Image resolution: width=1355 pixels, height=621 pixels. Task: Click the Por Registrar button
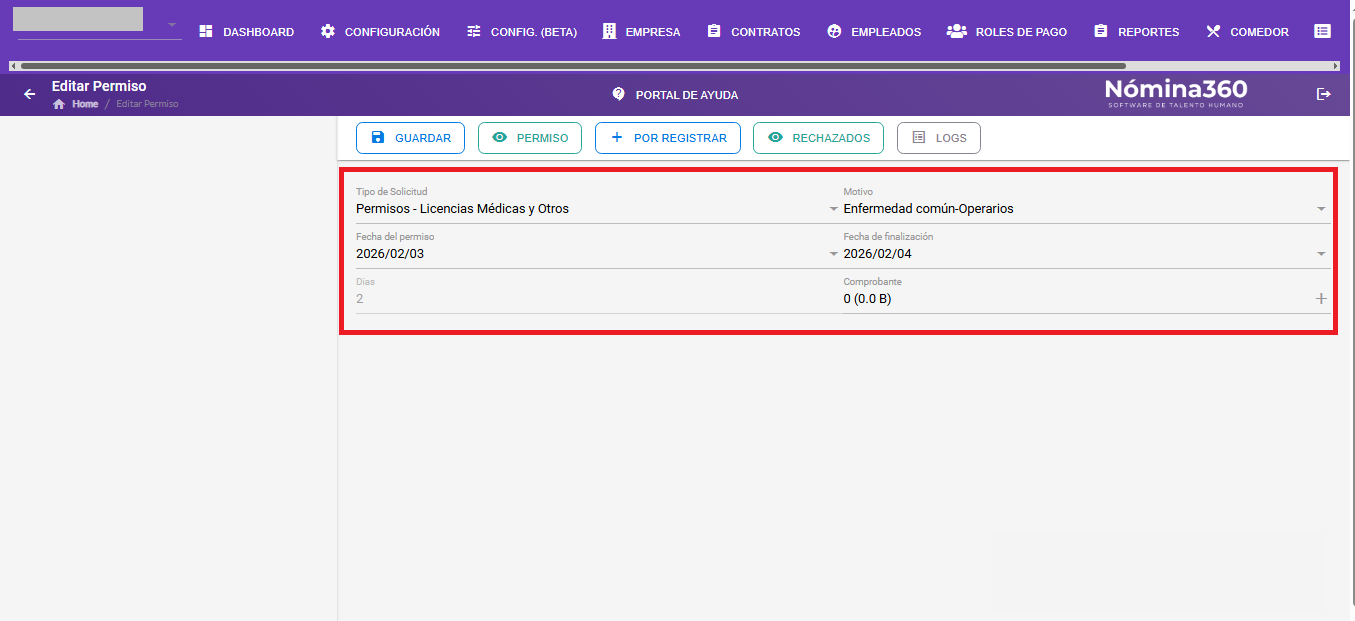pyautogui.click(x=668, y=138)
